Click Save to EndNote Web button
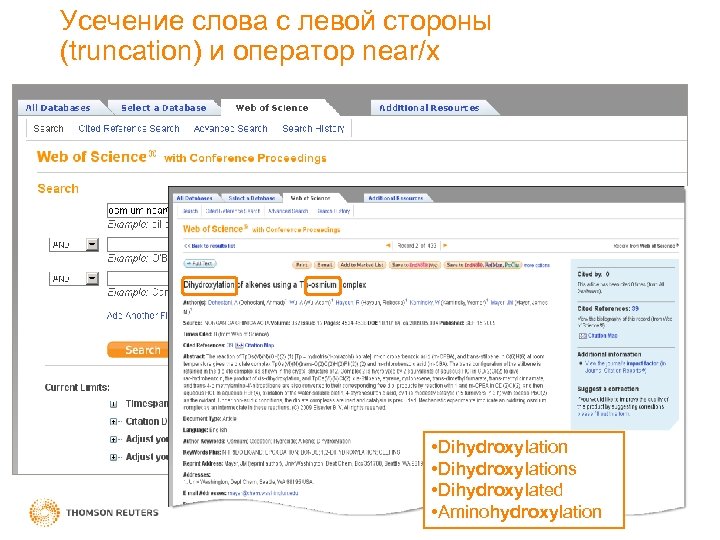 [415, 265]
